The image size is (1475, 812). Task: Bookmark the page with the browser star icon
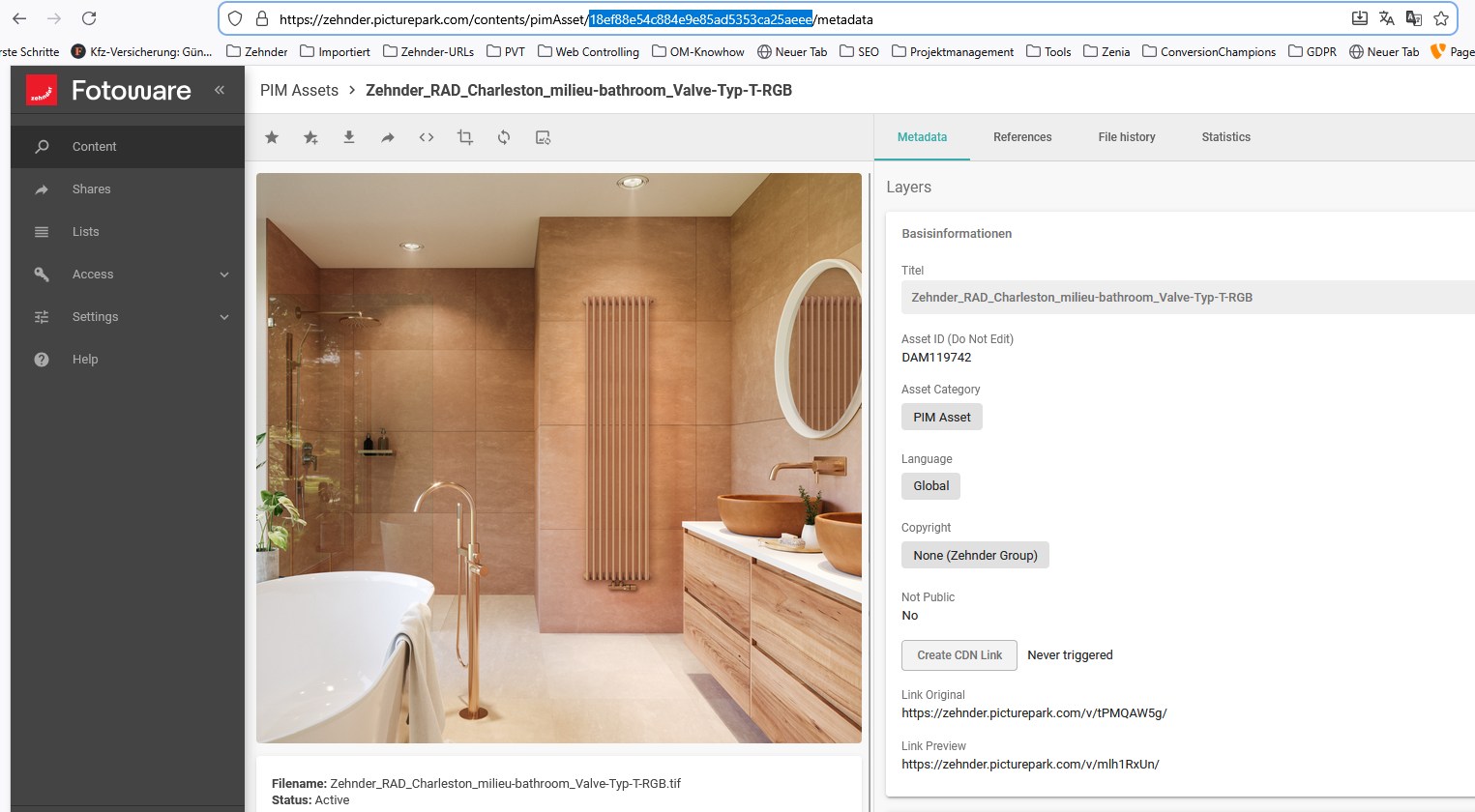1440,18
